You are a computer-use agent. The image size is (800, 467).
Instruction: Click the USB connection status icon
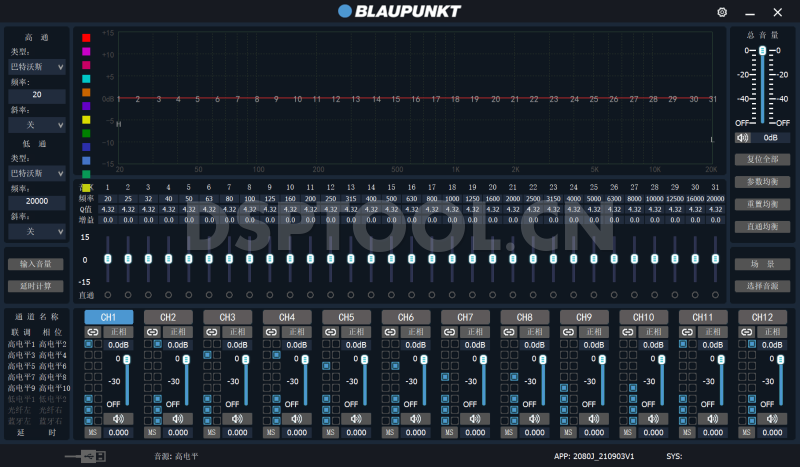84,456
